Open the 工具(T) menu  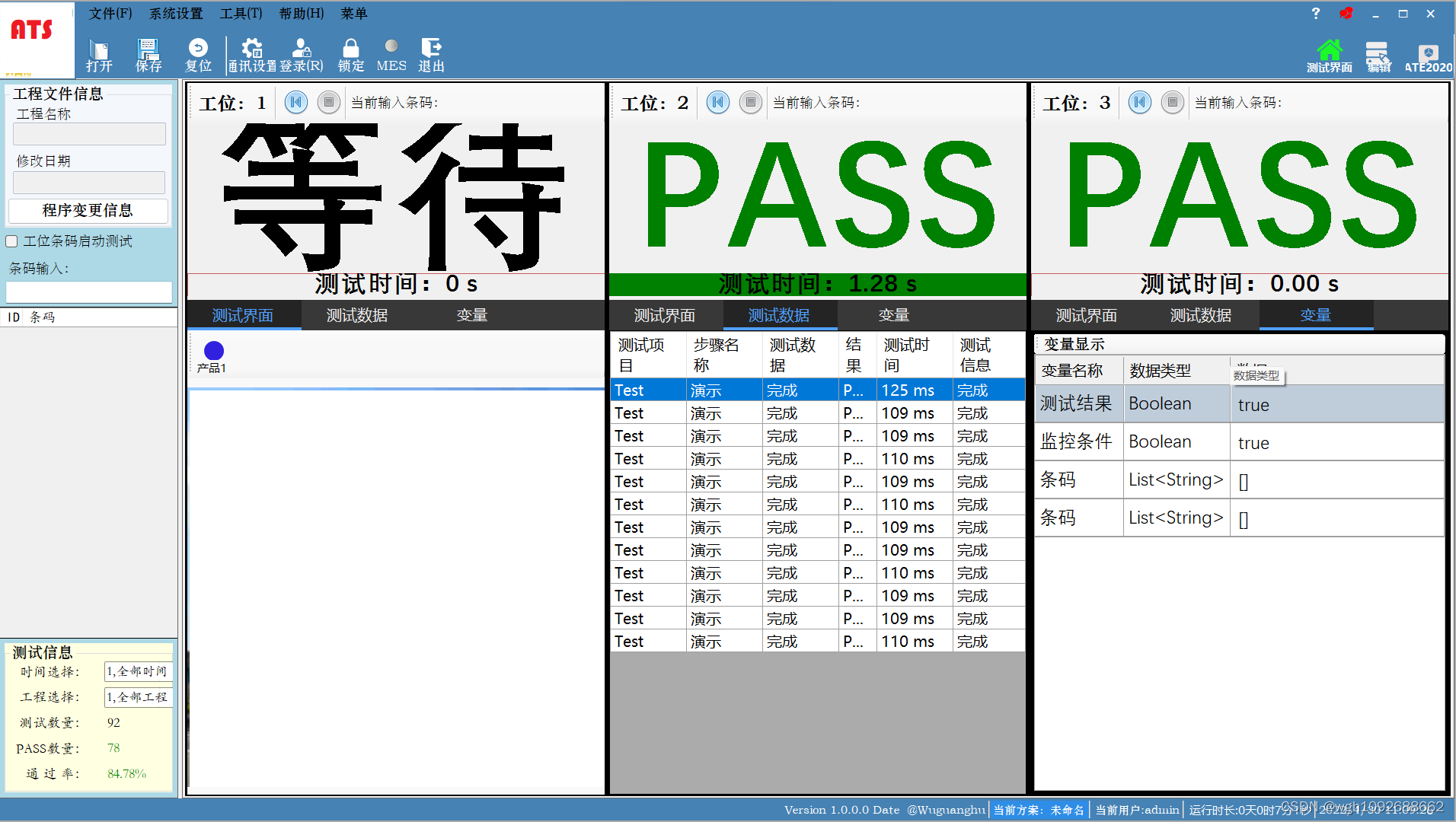[241, 13]
